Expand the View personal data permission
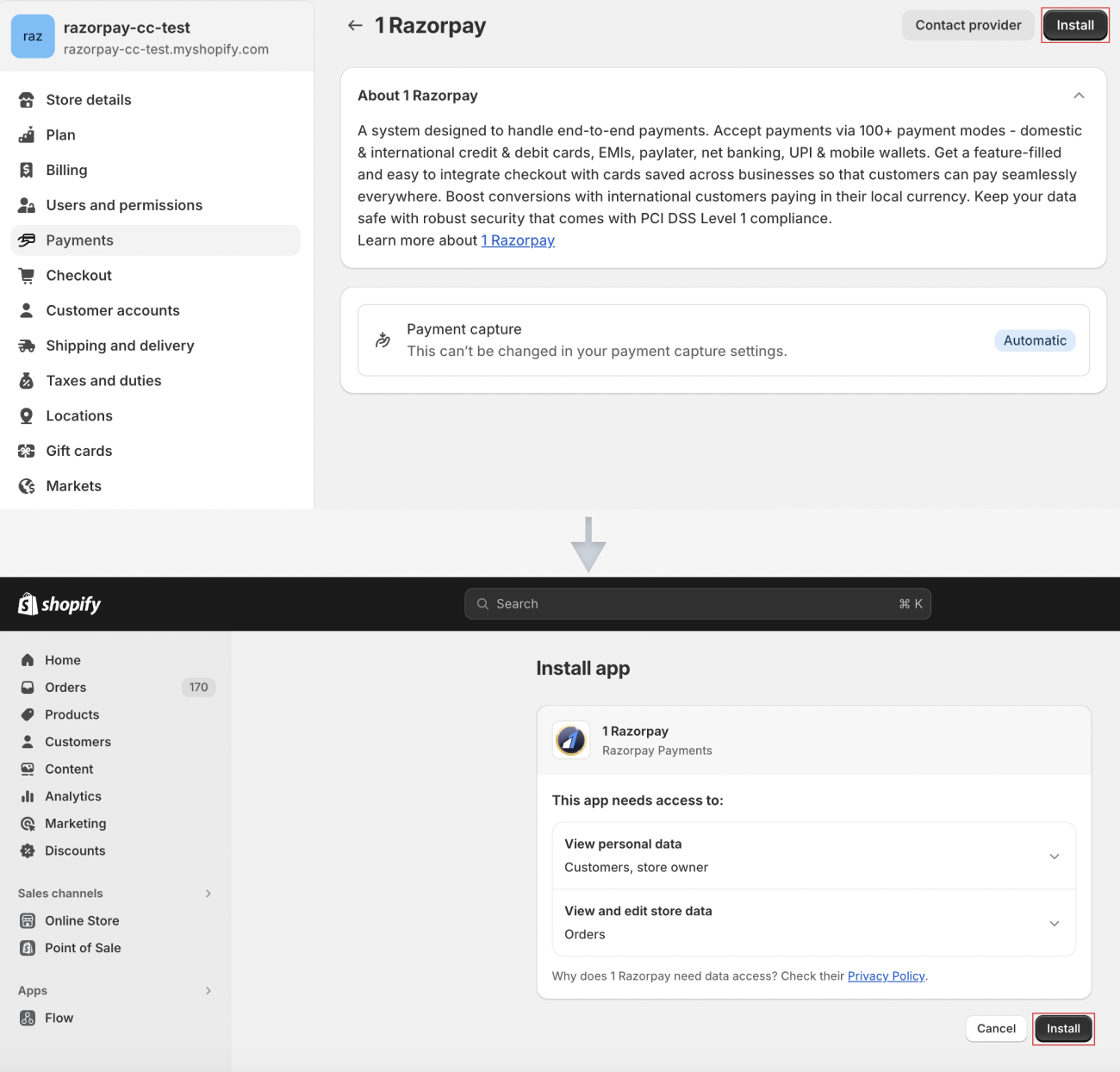 [1055, 857]
